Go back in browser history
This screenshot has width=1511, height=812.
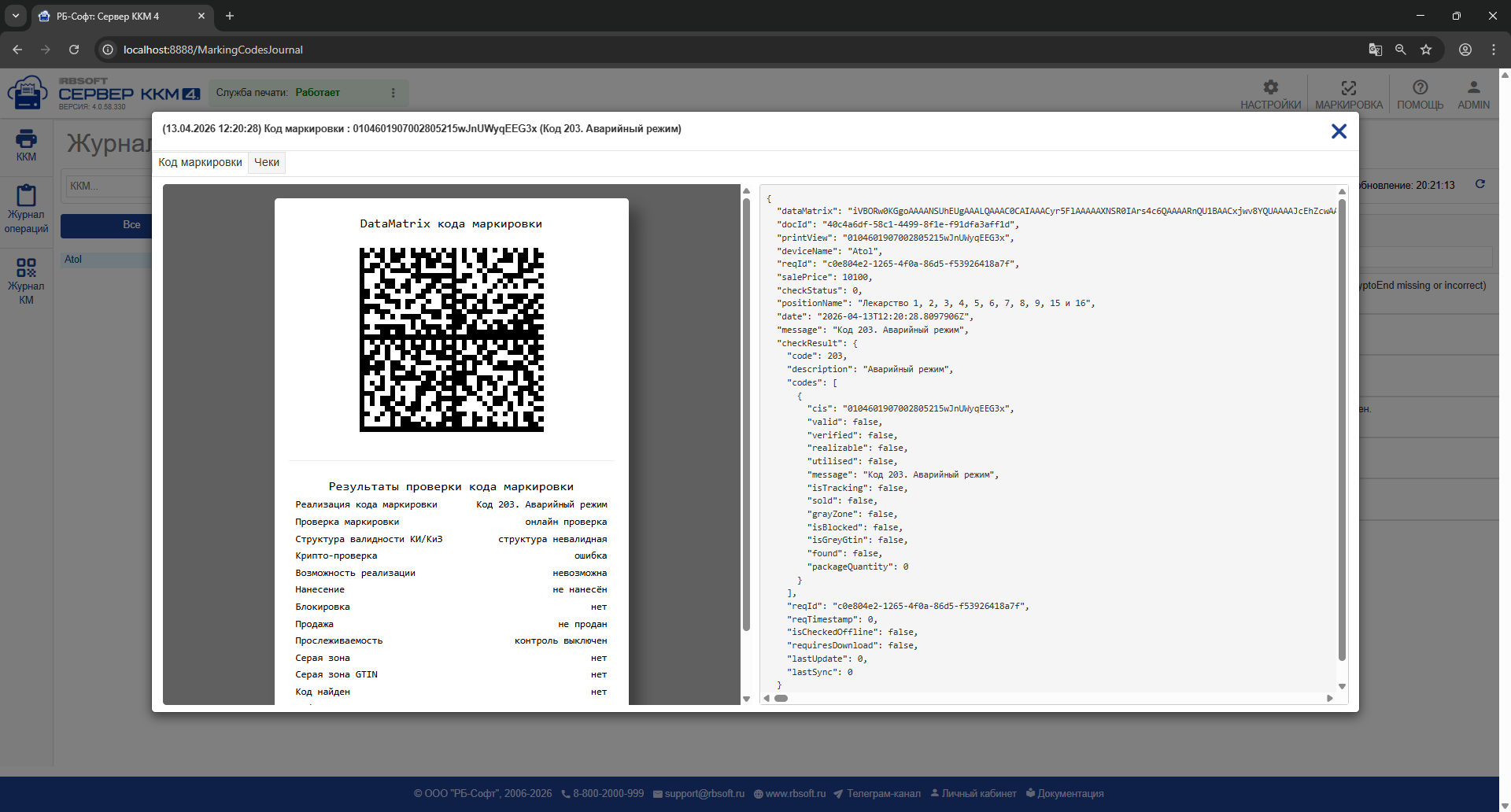tap(17, 50)
